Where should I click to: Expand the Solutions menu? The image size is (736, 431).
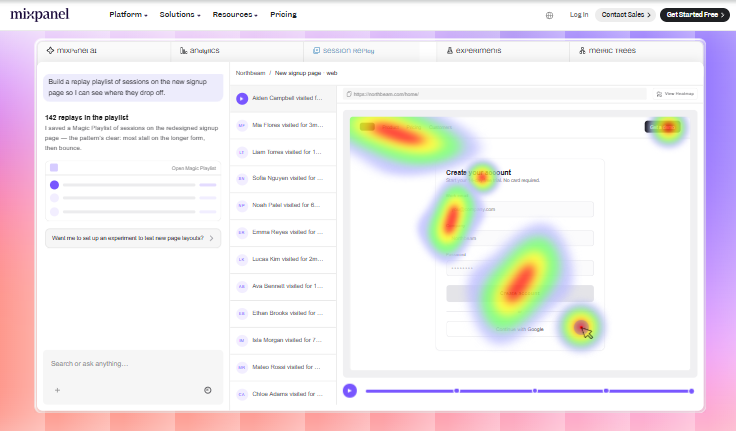point(180,15)
